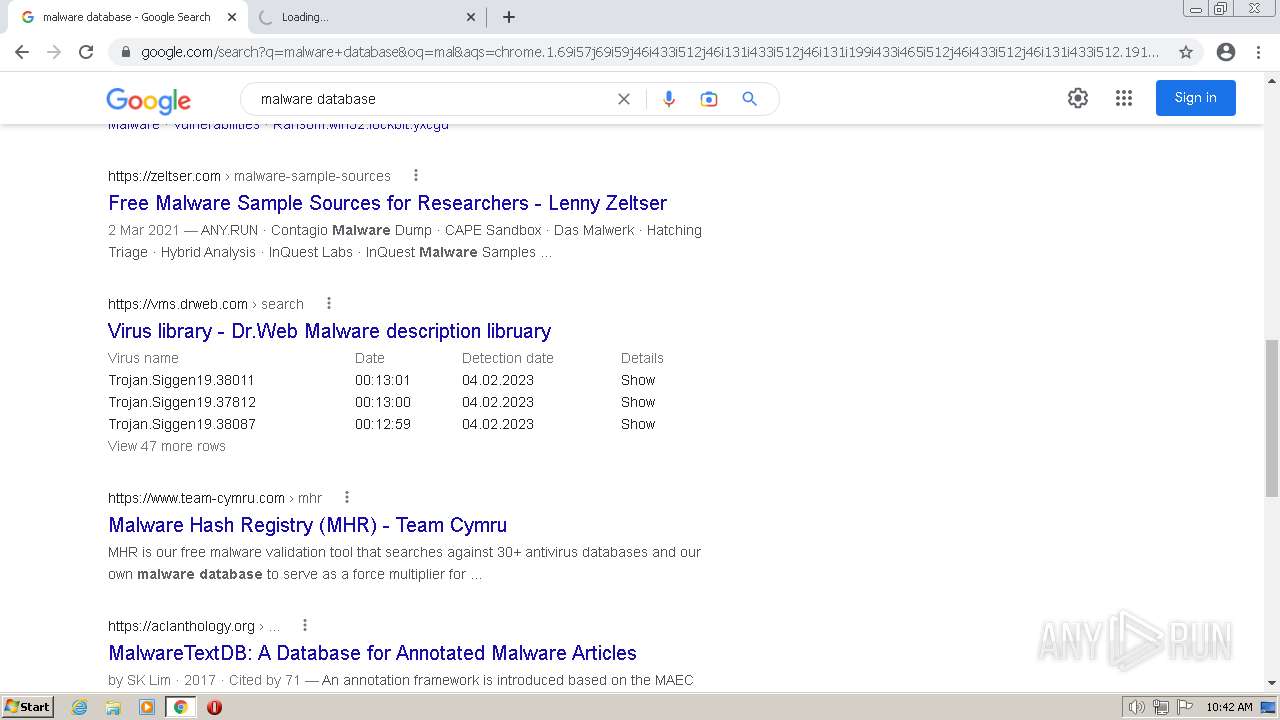
Task: Open a new tab with the plus button
Action: click(x=509, y=17)
